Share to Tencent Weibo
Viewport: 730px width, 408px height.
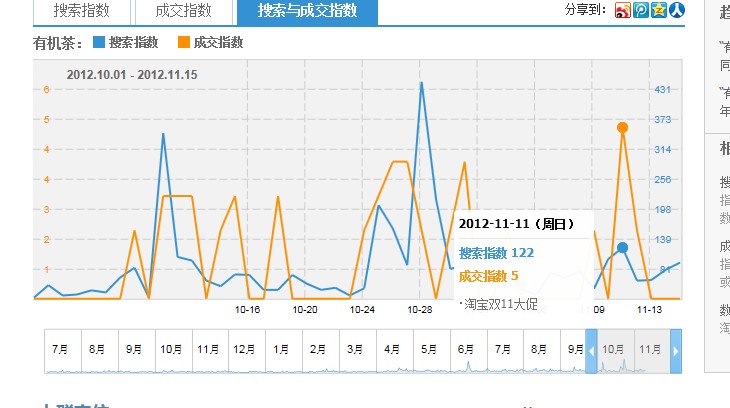coord(640,11)
